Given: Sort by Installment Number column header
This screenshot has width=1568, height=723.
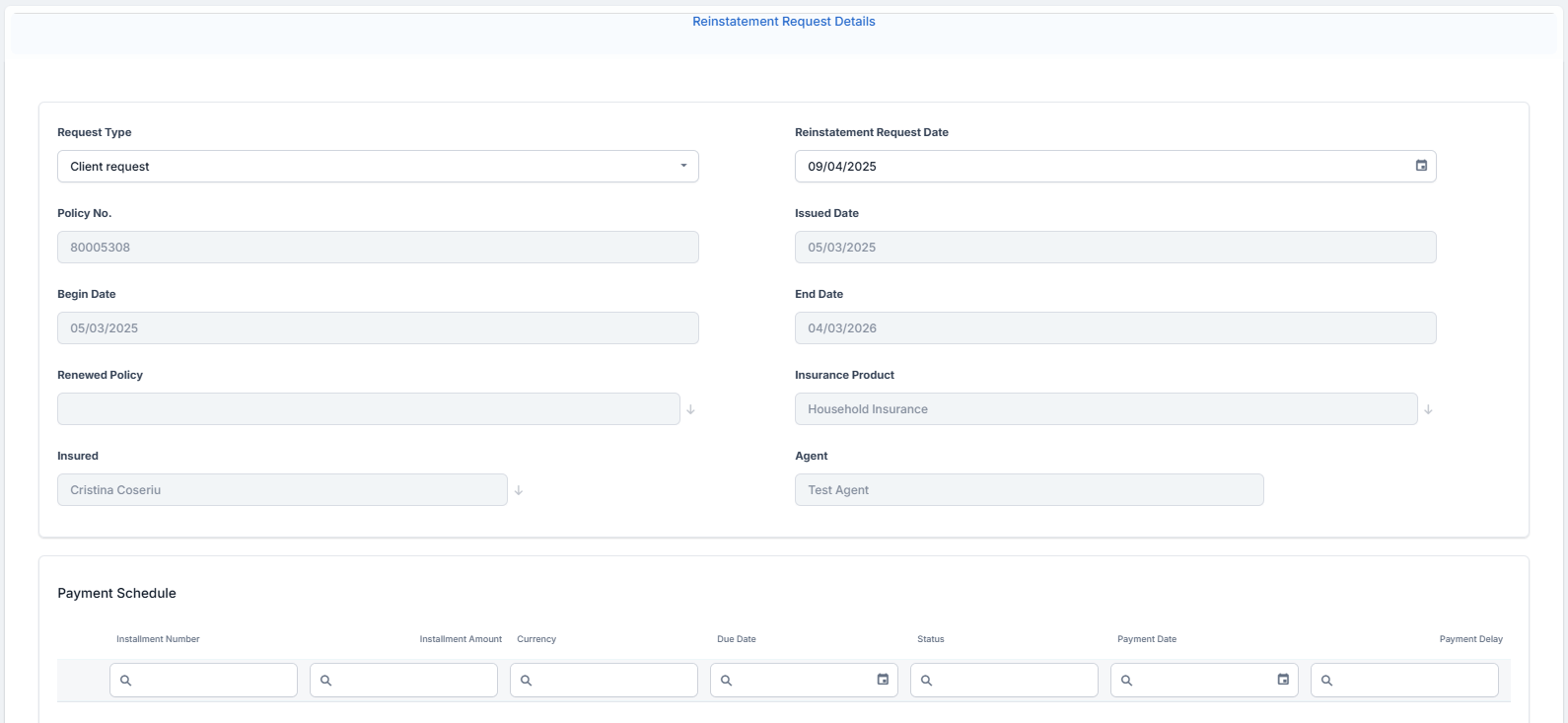Looking at the screenshot, I should point(158,639).
